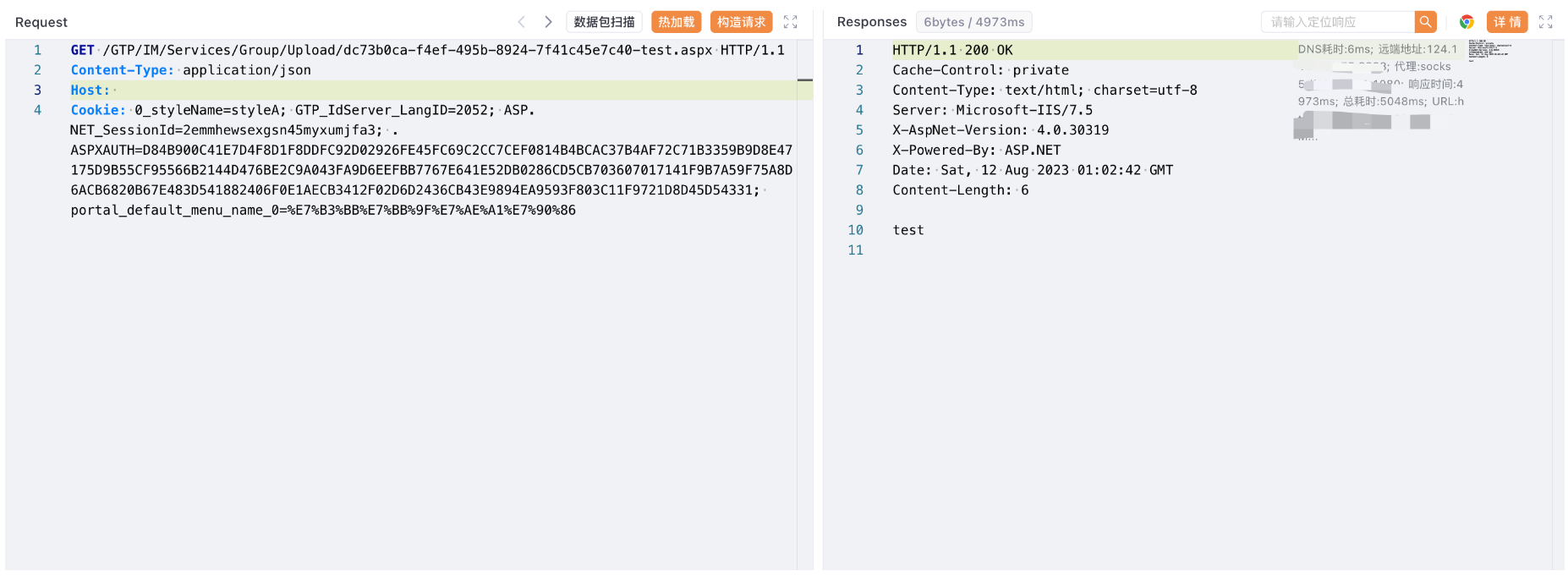The image size is (1568, 582).
Task: Open the 数据包扫描 menu
Action: pyautogui.click(x=604, y=22)
